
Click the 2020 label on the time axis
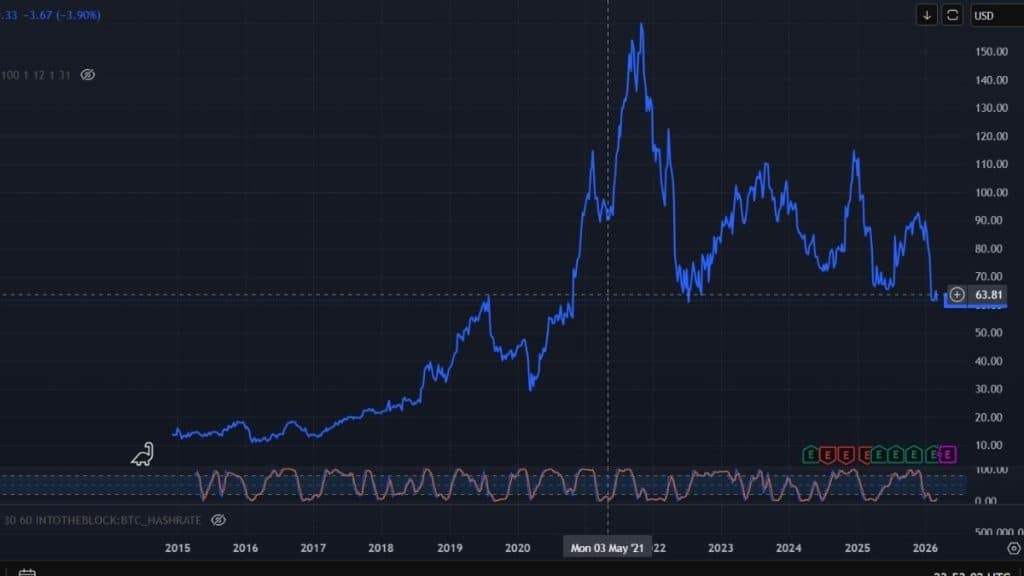(517, 547)
